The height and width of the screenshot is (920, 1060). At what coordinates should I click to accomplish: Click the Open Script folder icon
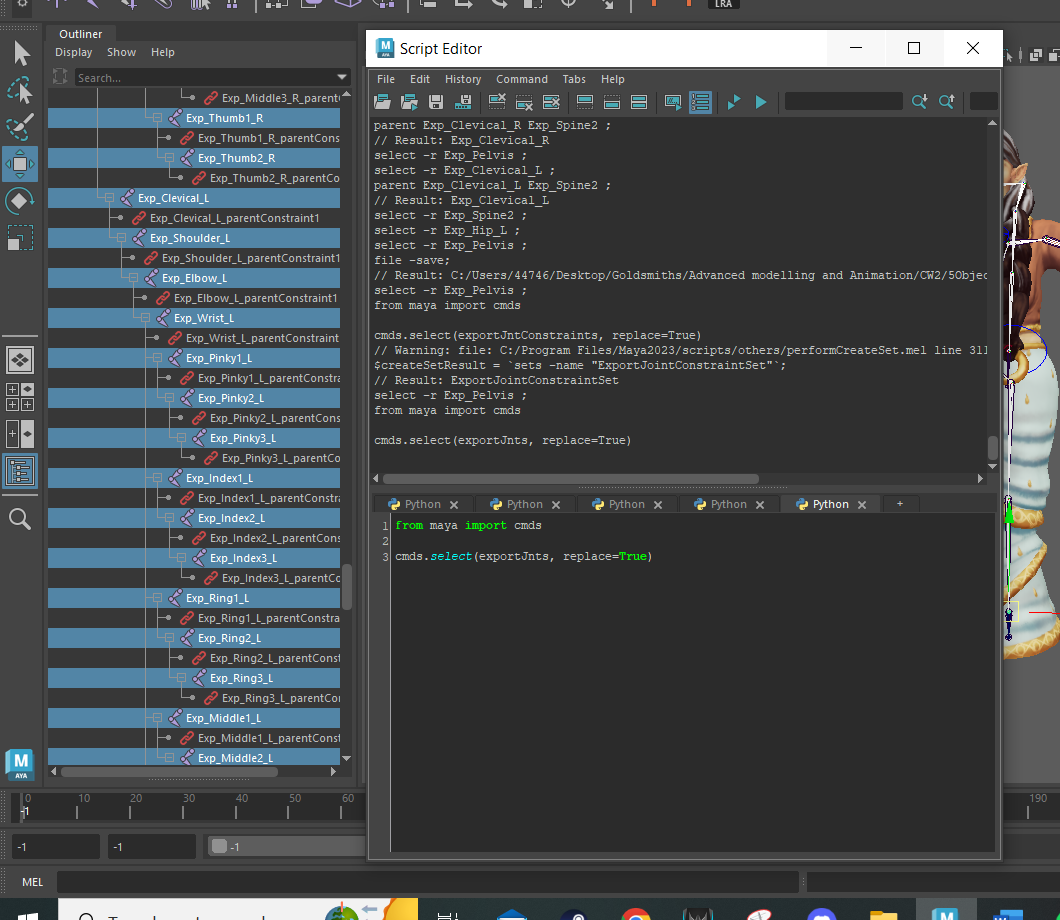click(x=382, y=102)
